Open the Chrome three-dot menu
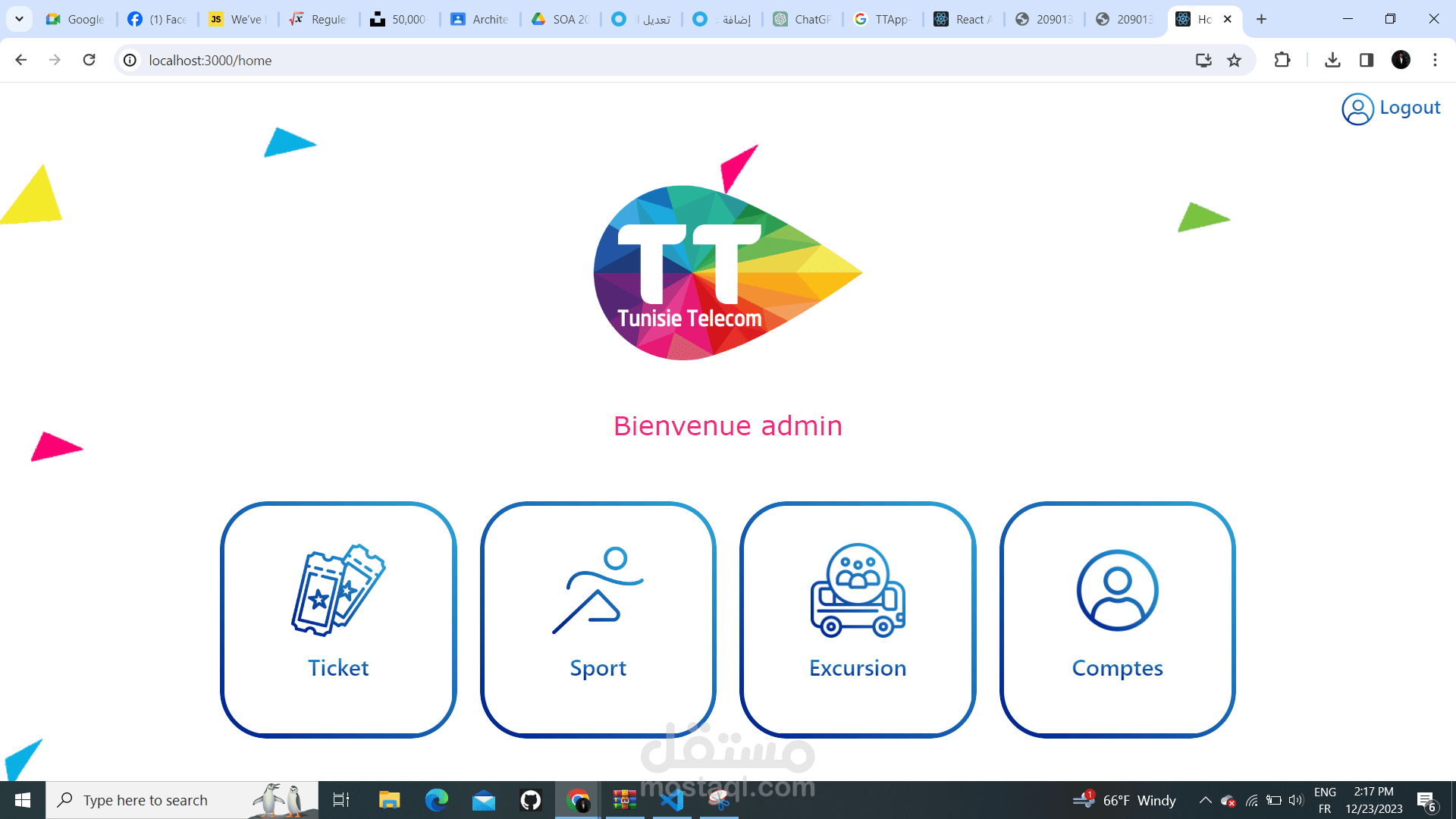1456x819 pixels. (x=1436, y=60)
